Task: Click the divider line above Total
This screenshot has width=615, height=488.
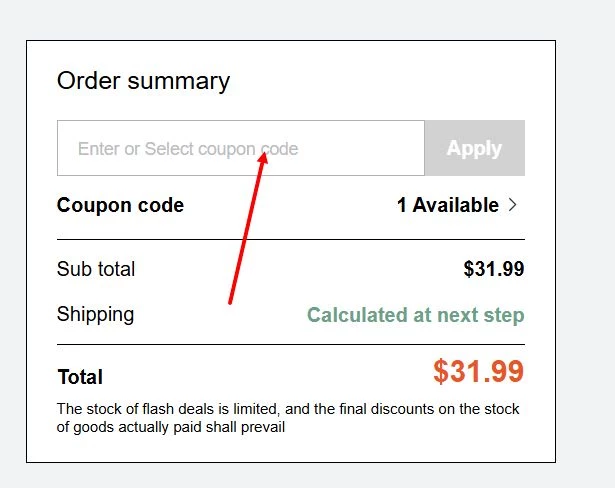Action: 290,345
